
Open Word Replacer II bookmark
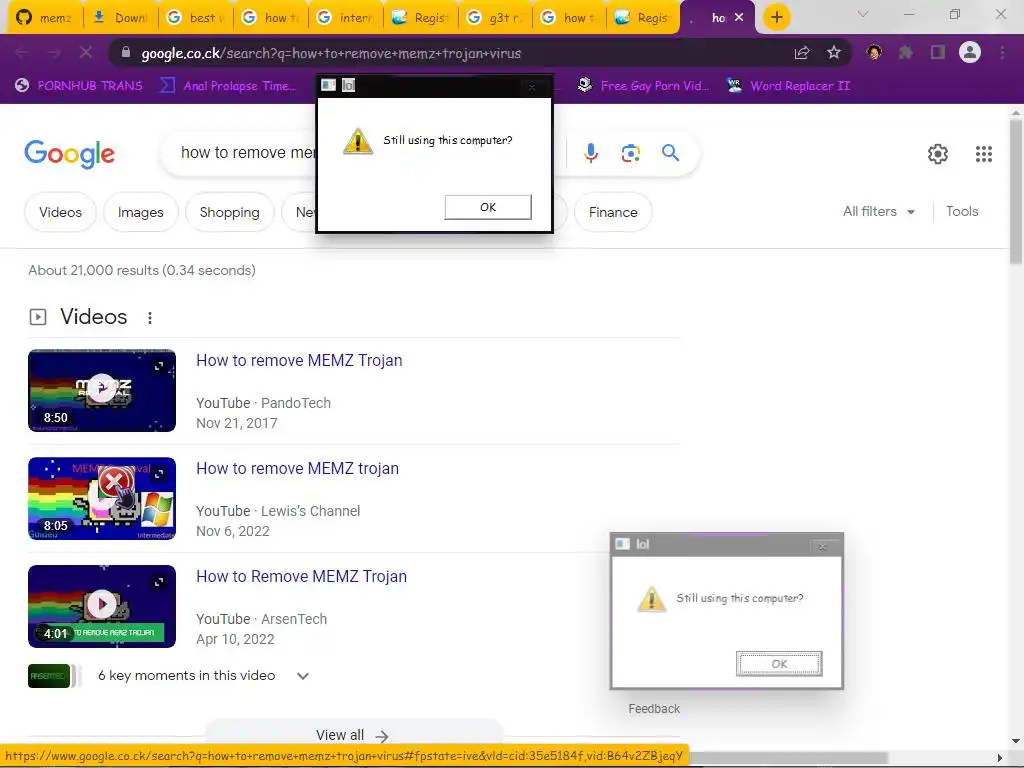788,86
